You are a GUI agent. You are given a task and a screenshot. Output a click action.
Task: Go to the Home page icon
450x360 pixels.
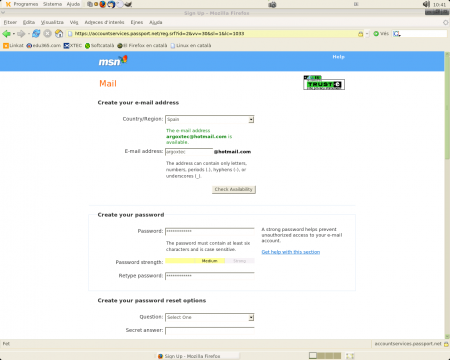click(x=59, y=33)
